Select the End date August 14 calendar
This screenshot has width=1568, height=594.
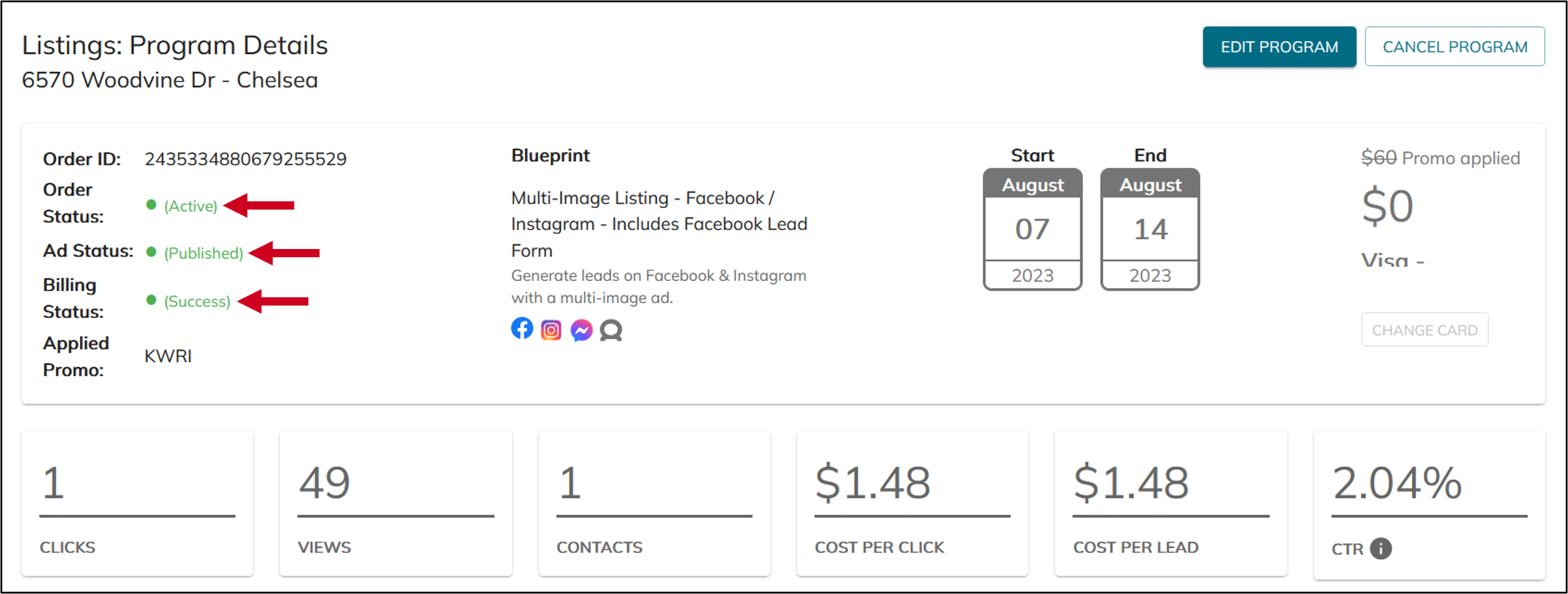(x=1150, y=229)
